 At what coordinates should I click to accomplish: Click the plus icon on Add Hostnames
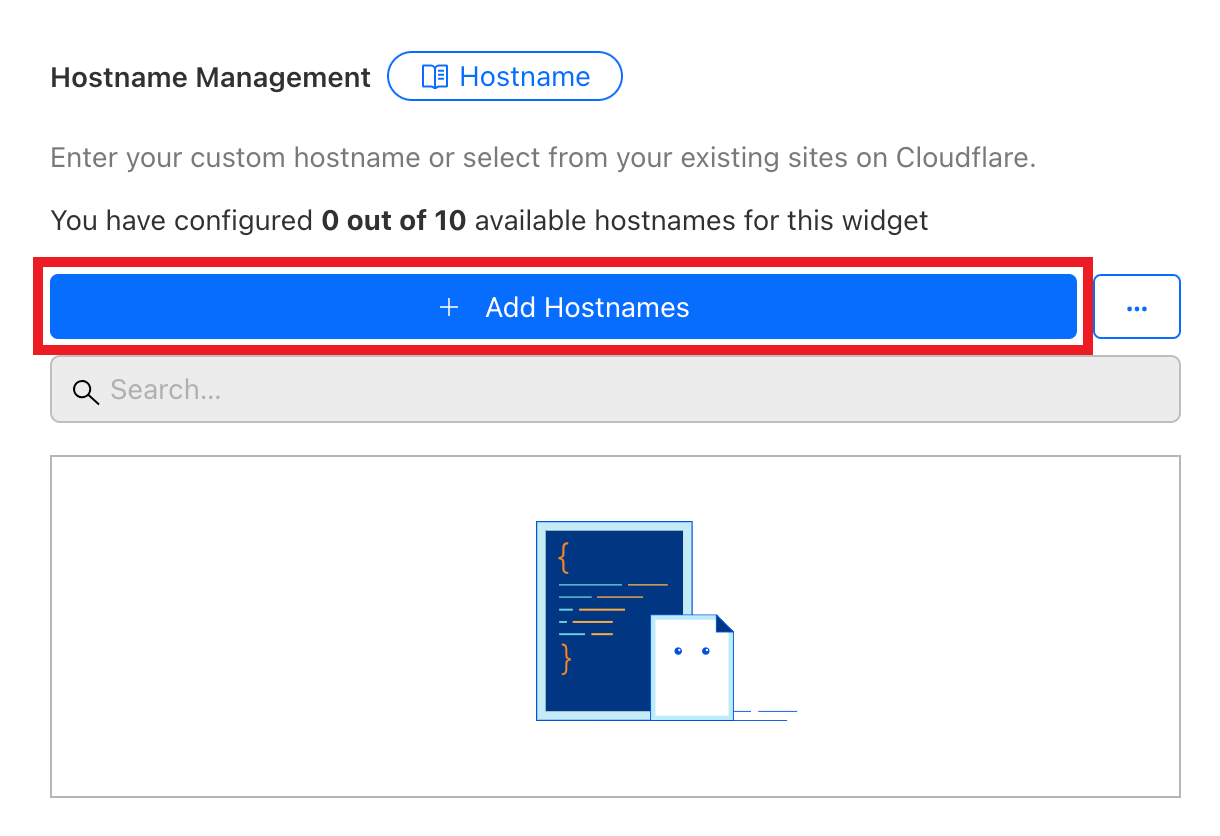pyautogui.click(x=449, y=308)
